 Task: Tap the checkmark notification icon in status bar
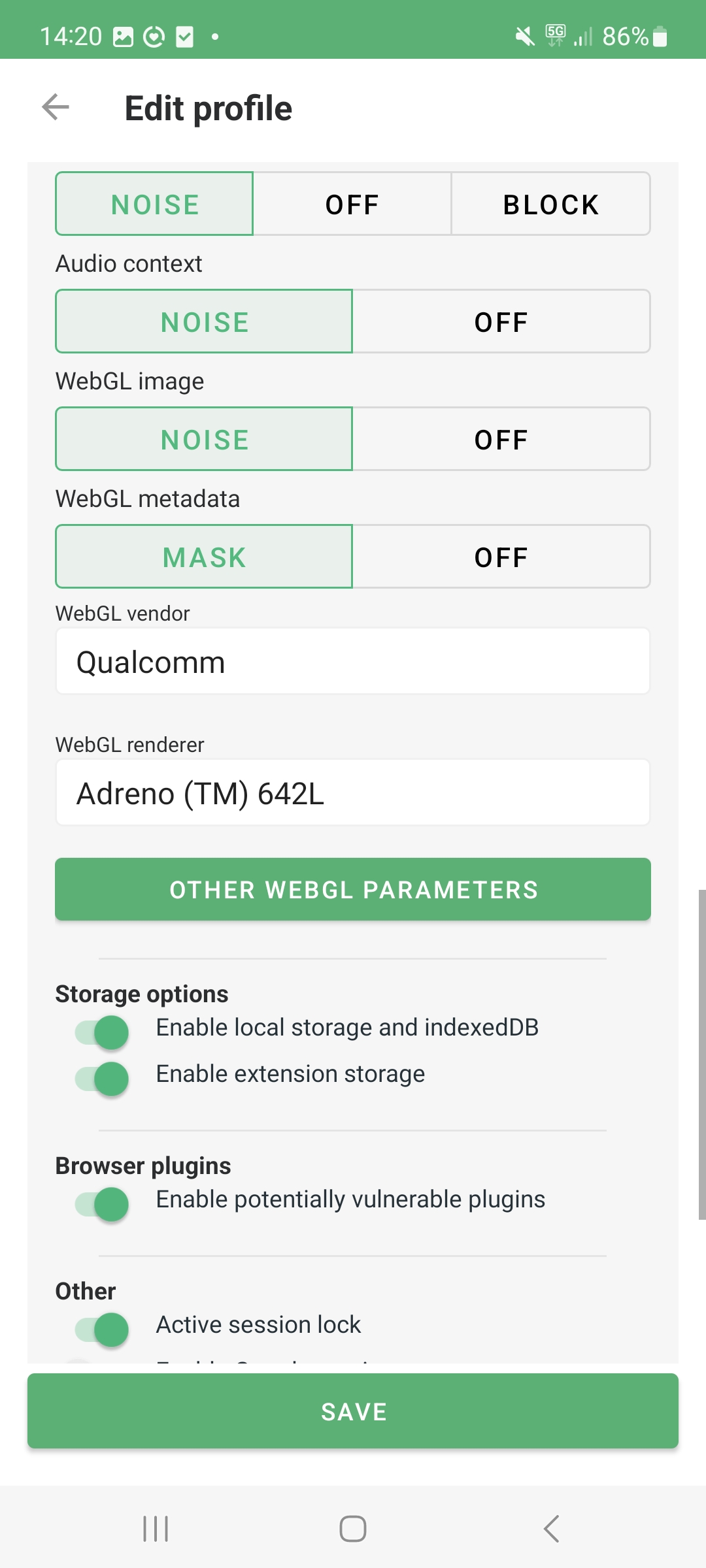[185, 37]
